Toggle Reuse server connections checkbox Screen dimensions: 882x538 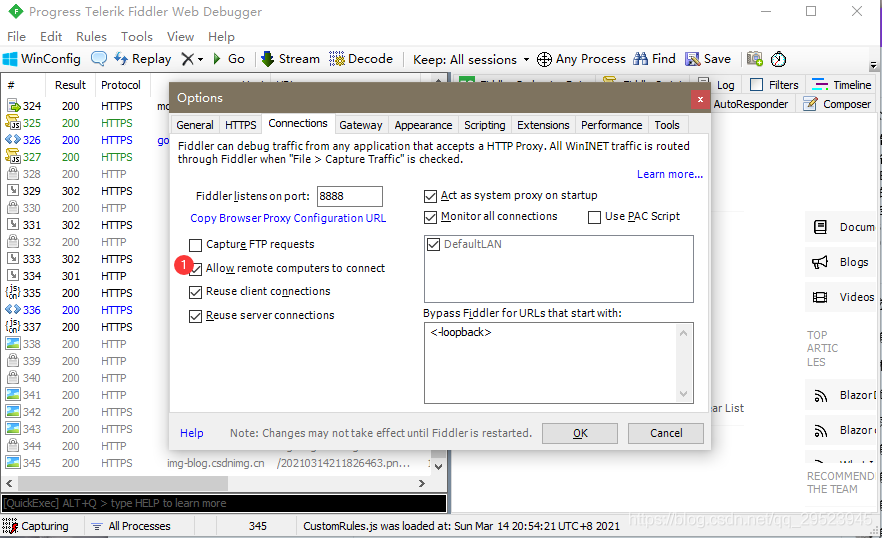click(195, 316)
